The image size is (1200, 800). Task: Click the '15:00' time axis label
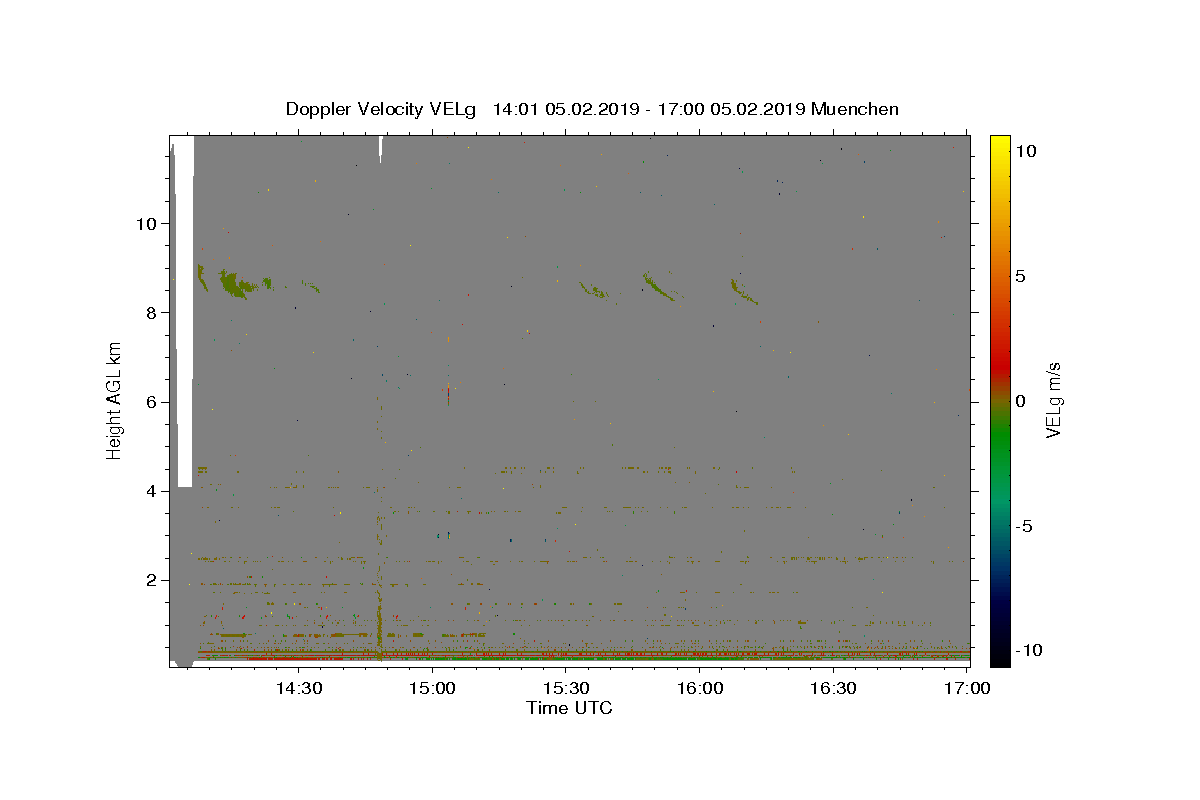[x=433, y=688]
